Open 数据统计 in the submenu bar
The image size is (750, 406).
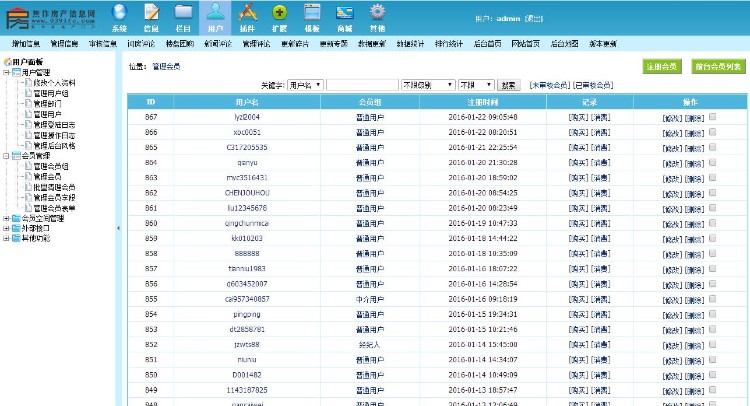point(410,44)
